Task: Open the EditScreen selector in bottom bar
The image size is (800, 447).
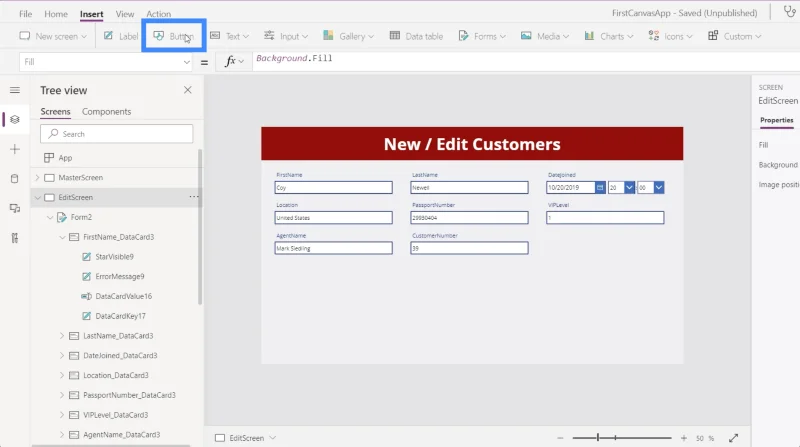Action: [245, 438]
